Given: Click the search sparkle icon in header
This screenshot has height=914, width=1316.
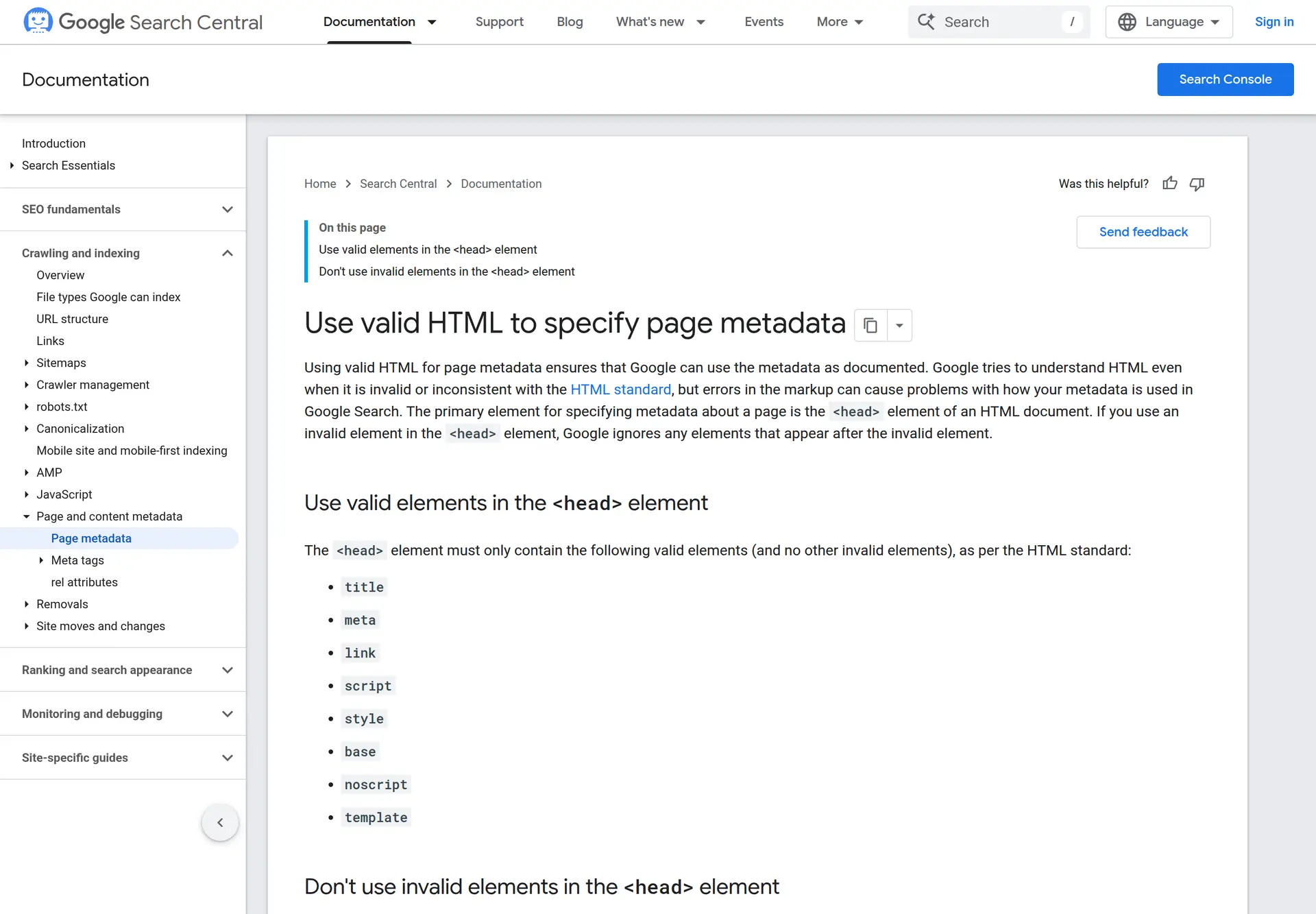Looking at the screenshot, I should pos(926,21).
